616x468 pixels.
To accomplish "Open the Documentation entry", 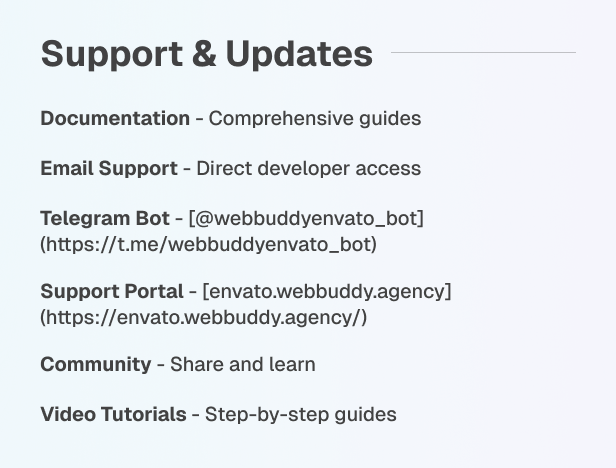I will point(115,119).
